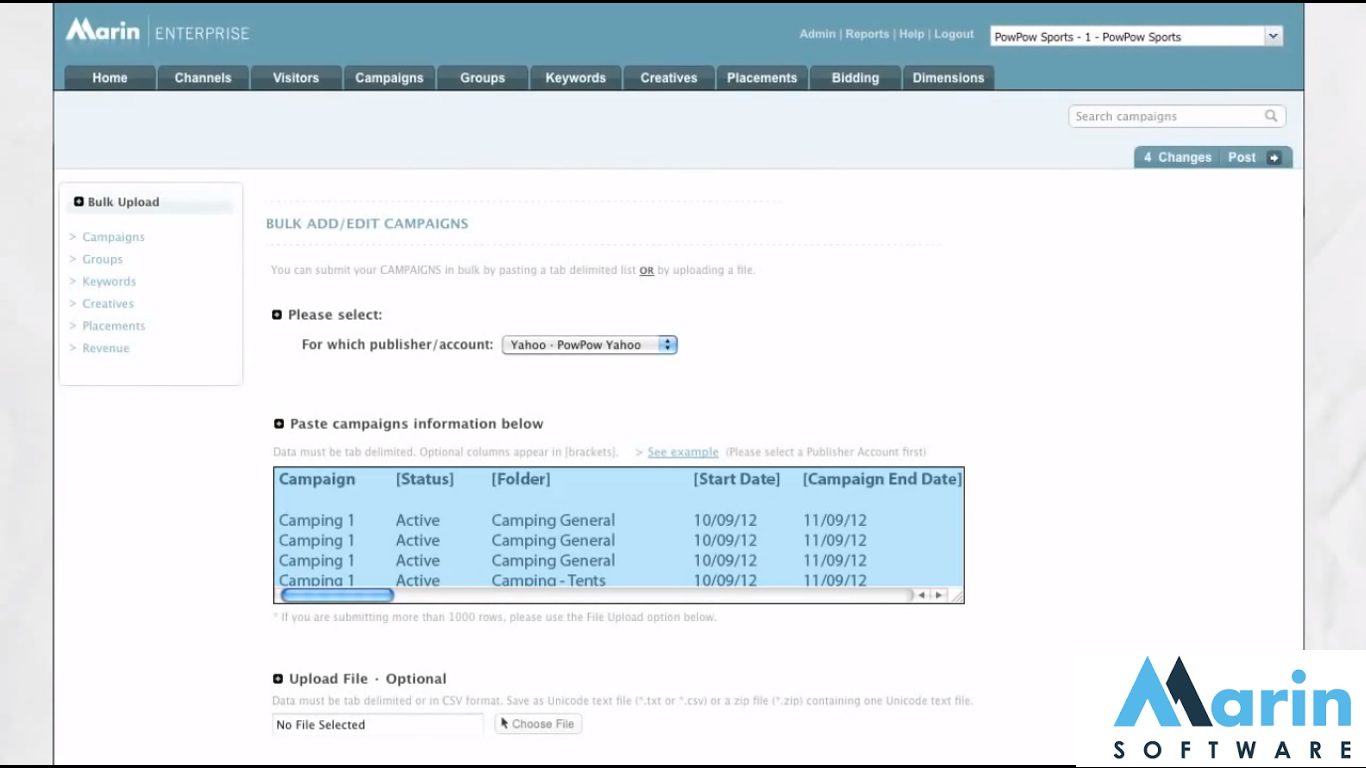Click the square icon beside Please select
Viewport: 1366px width, 768px height.
coord(277,314)
